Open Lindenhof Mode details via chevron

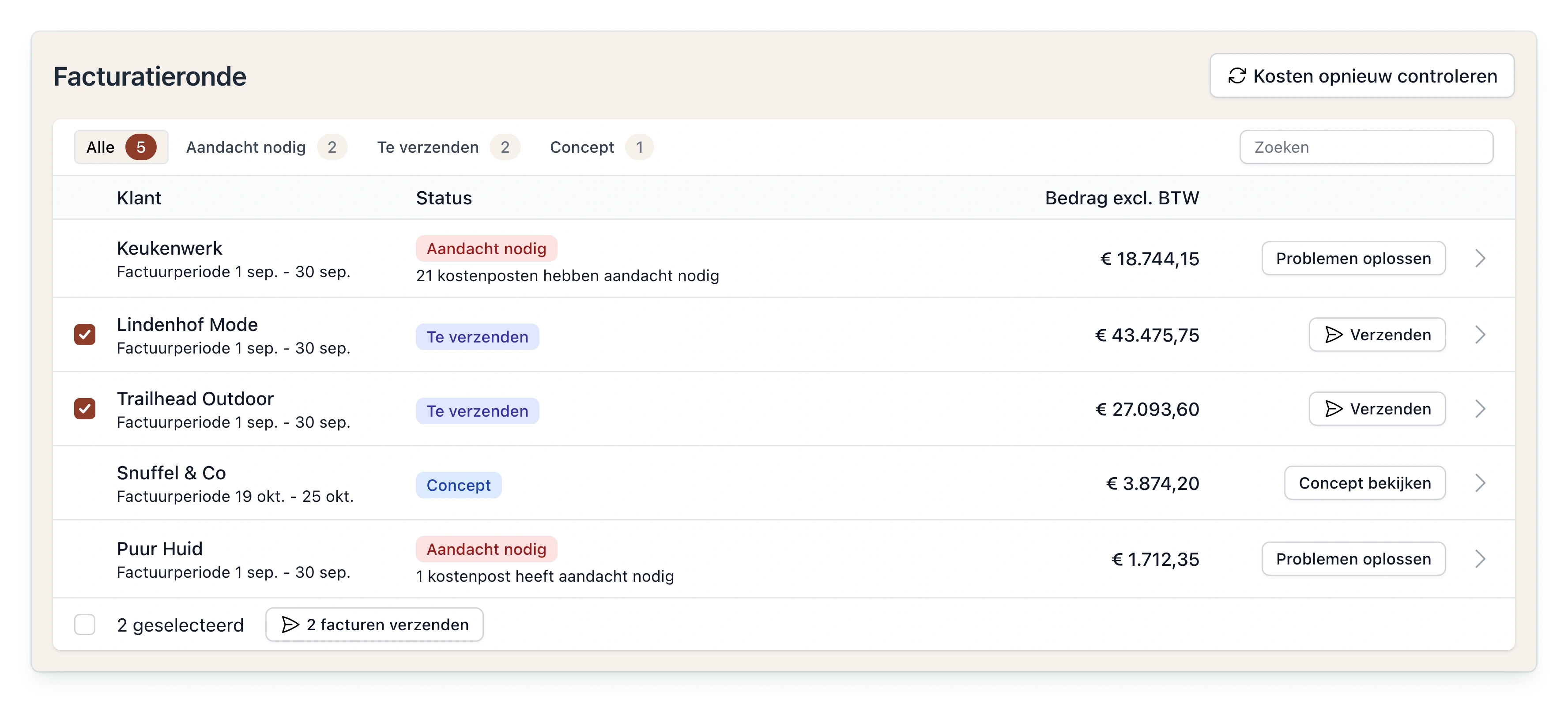pos(1480,335)
